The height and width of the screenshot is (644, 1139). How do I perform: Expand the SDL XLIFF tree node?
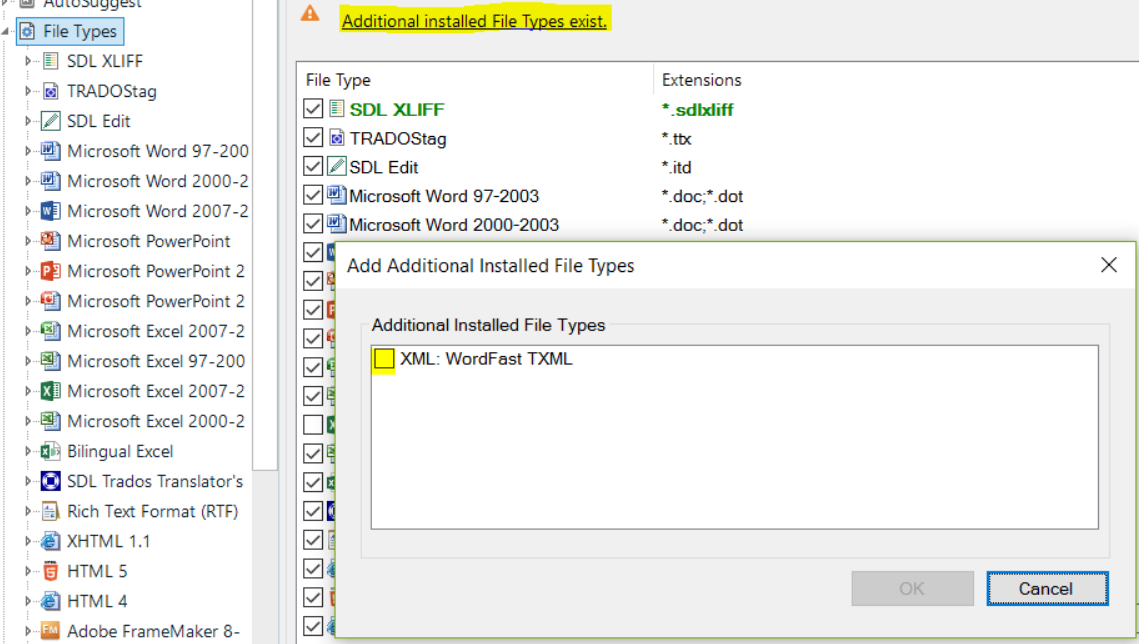28,61
